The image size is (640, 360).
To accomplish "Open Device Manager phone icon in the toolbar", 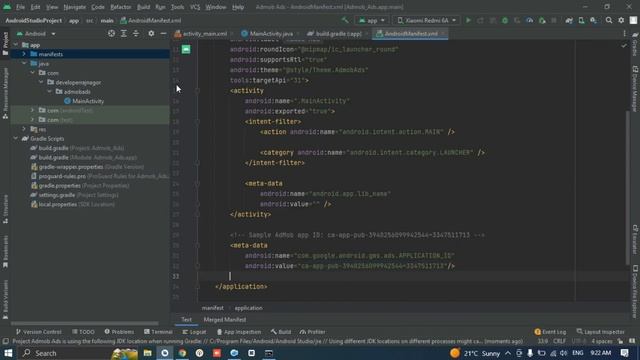I will [x=581, y=20].
